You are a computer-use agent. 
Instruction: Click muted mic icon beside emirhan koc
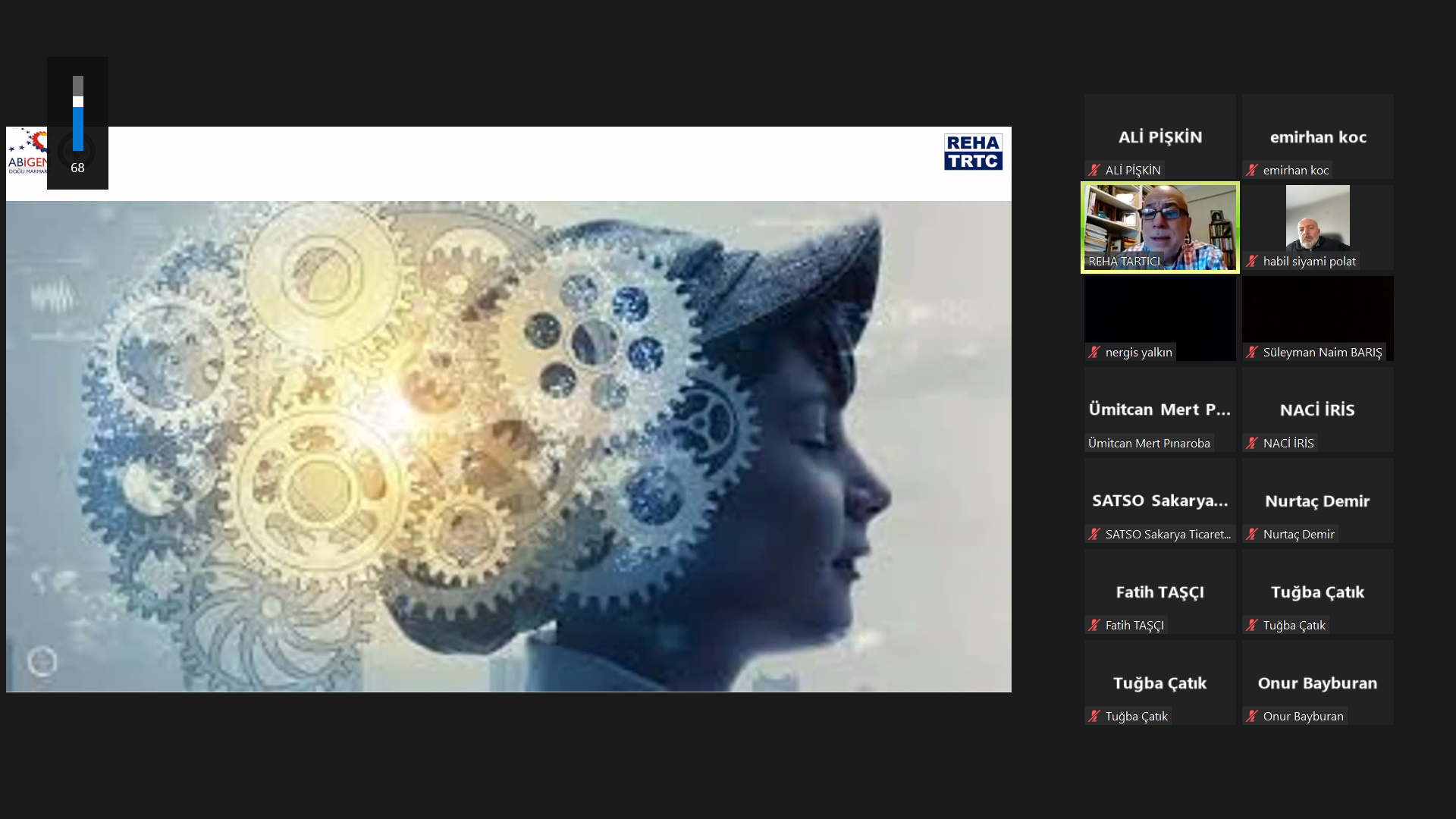(x=1252, y=171)
